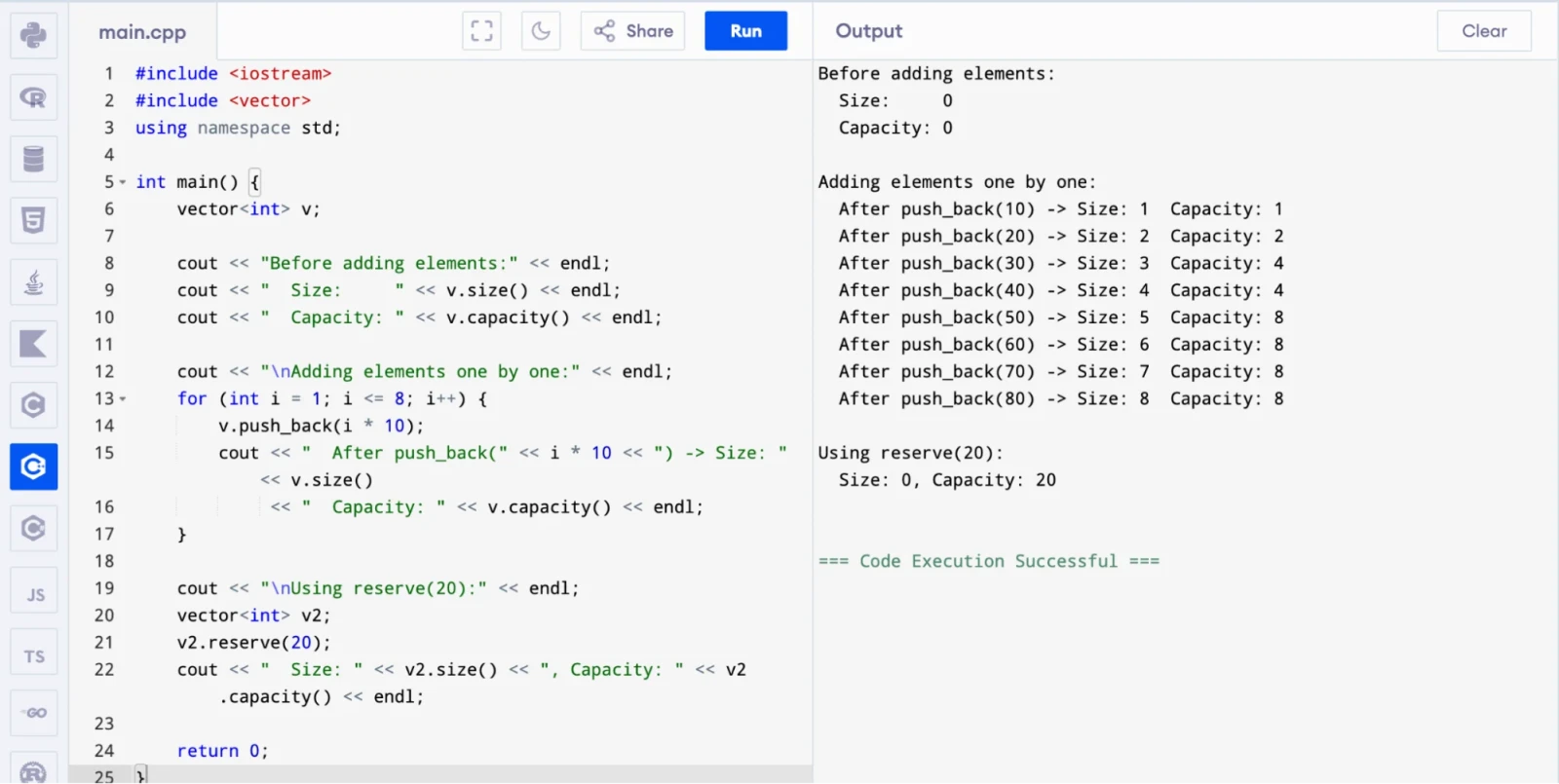
Task: Click 'using namespace std;' code line
Action: point(238,129)
